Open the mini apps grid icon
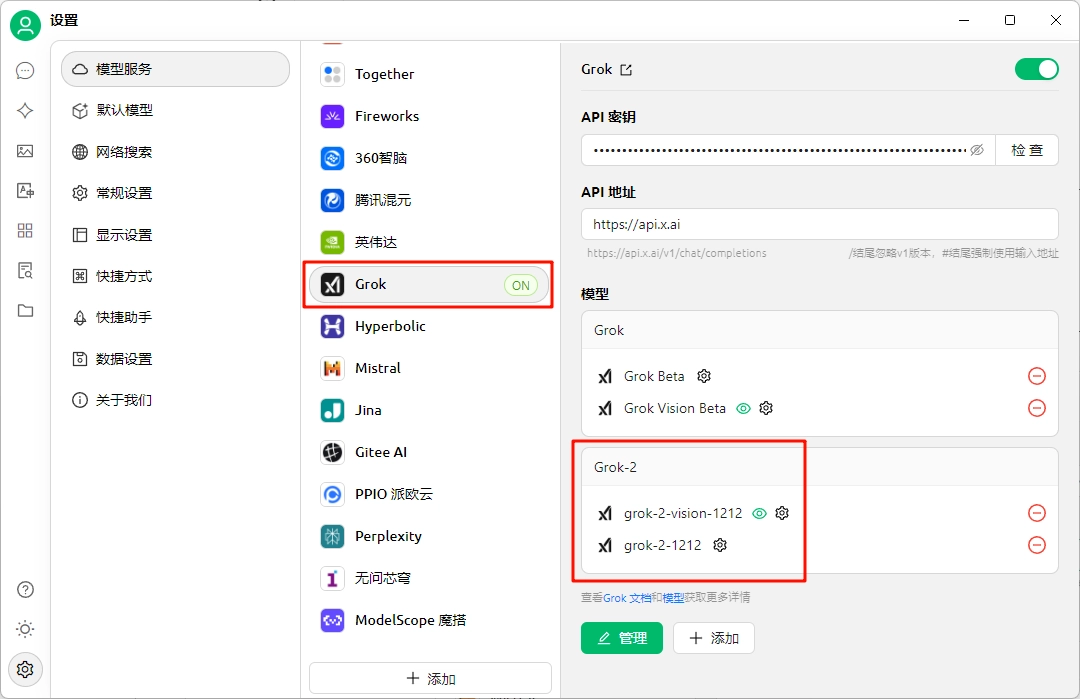The width and height of the screenshot is (1080, 699). [25, 231]
